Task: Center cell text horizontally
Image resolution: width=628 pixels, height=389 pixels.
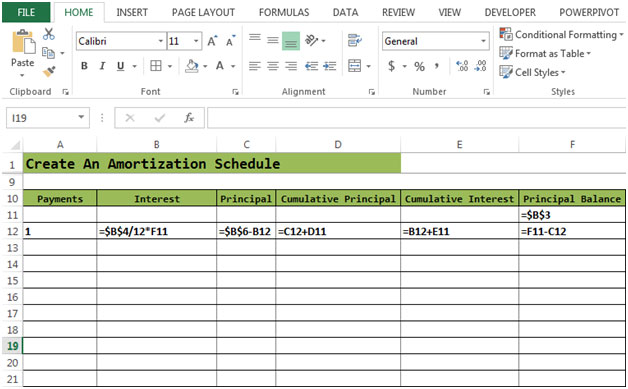Action: (x=273, y=66)
